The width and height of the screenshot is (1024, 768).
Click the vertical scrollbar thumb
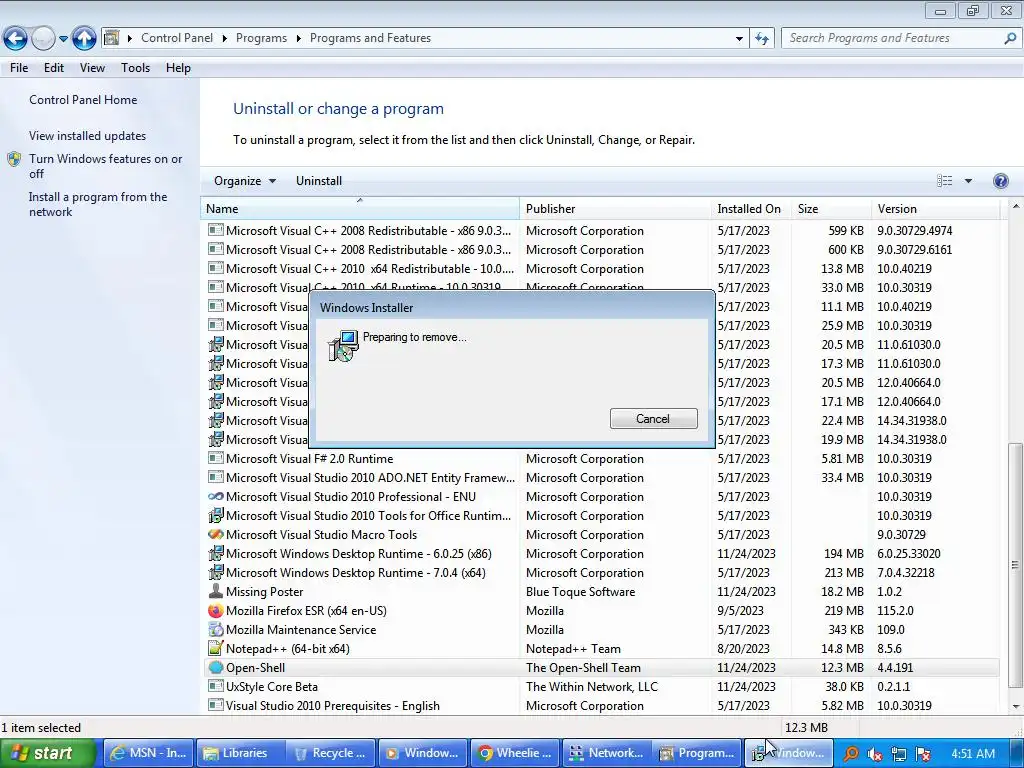[1016, 565]
